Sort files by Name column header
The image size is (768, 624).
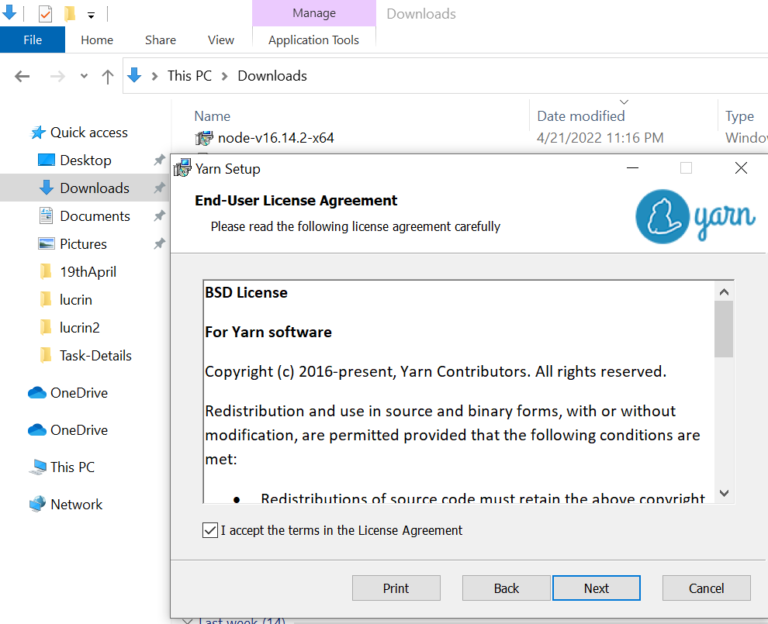(x=212, y=116)
